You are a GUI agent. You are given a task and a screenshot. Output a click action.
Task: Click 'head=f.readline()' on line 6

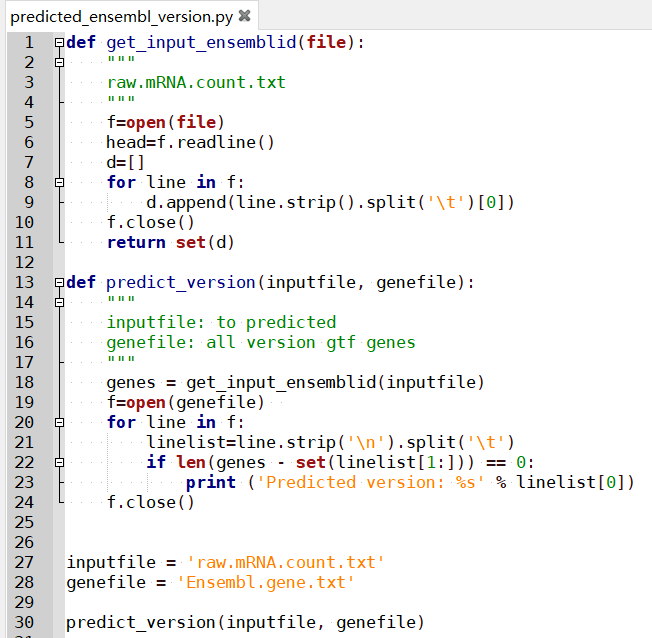pos(190,142)
